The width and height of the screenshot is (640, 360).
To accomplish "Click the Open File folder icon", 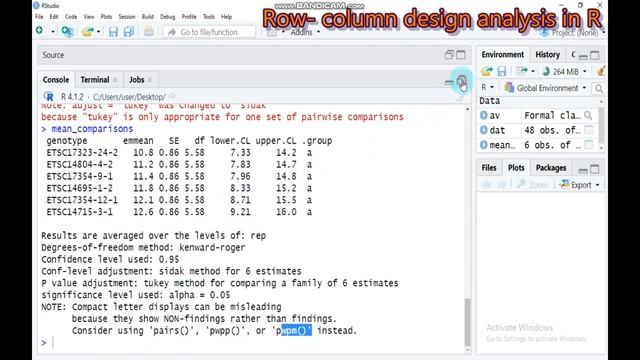I will (x=87, y=31).
